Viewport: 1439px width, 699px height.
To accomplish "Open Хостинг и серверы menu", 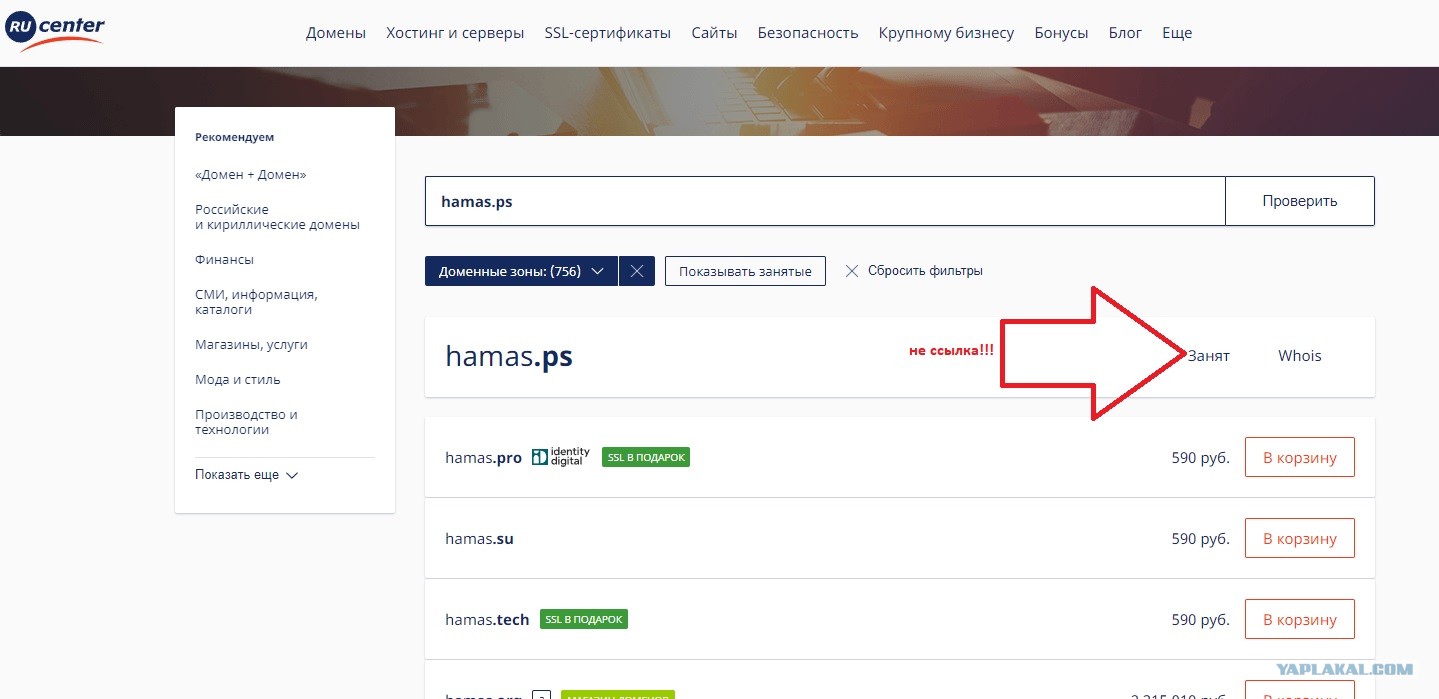I will (x=455, y=33).
